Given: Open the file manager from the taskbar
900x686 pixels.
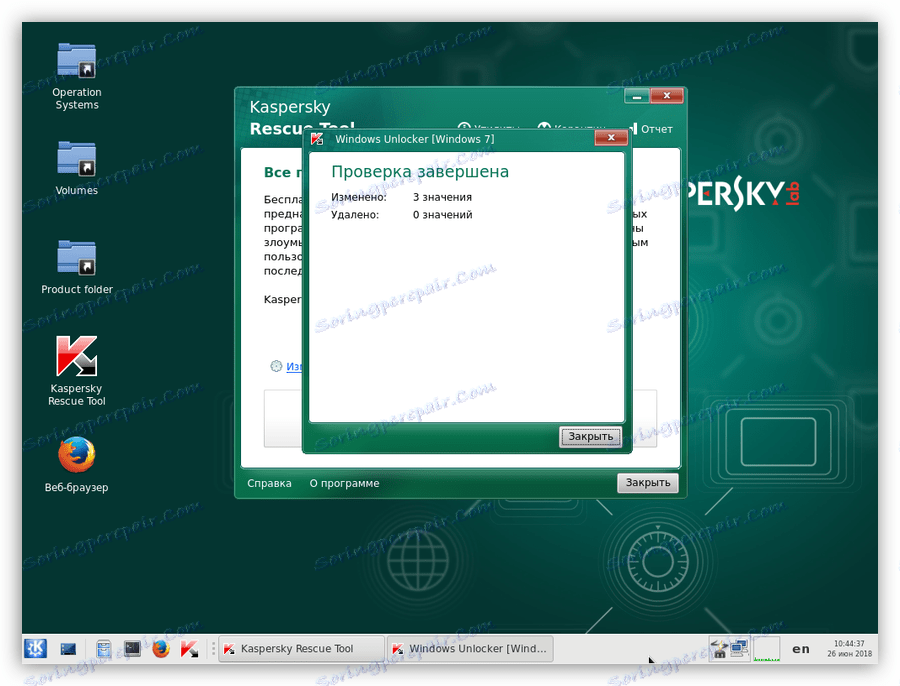Looking at the screenshot, I should coord(103,648).
